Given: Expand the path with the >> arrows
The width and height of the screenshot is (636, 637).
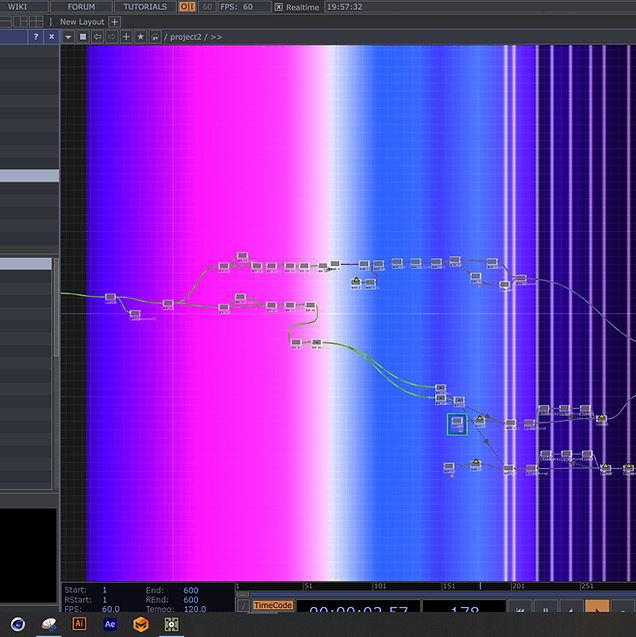Looking at the screenshot, I should 216,37.
